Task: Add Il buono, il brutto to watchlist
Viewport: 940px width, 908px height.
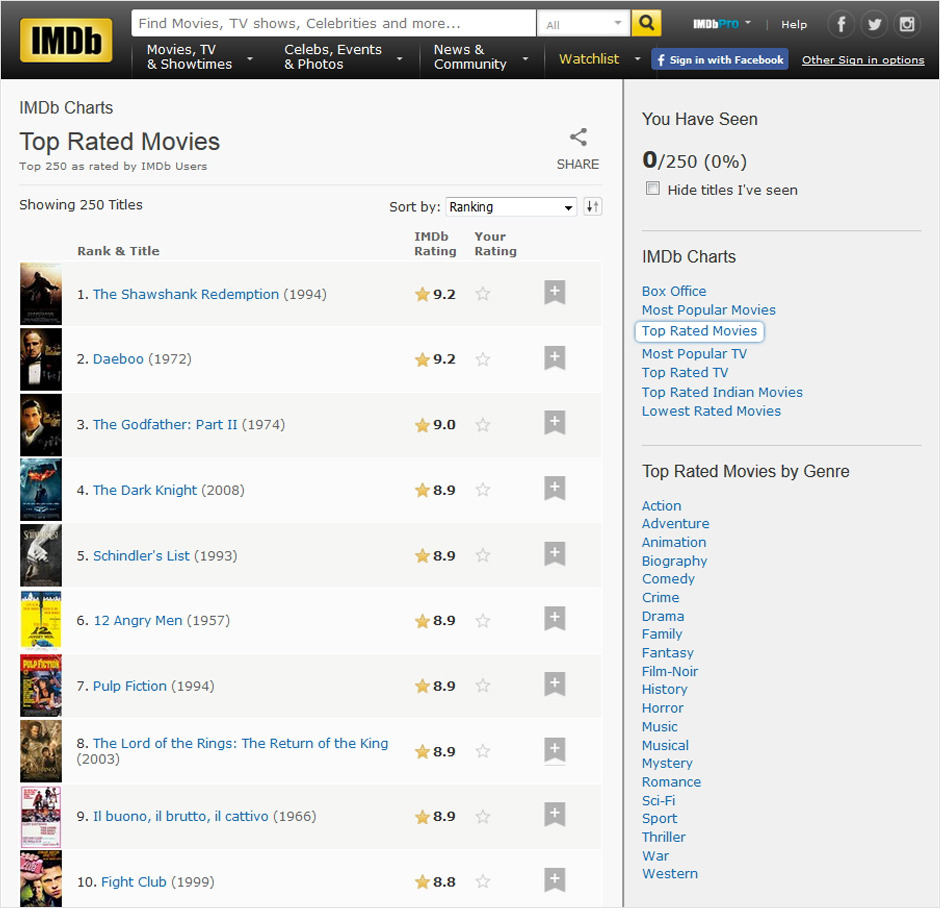Action: tap(555, 815)
